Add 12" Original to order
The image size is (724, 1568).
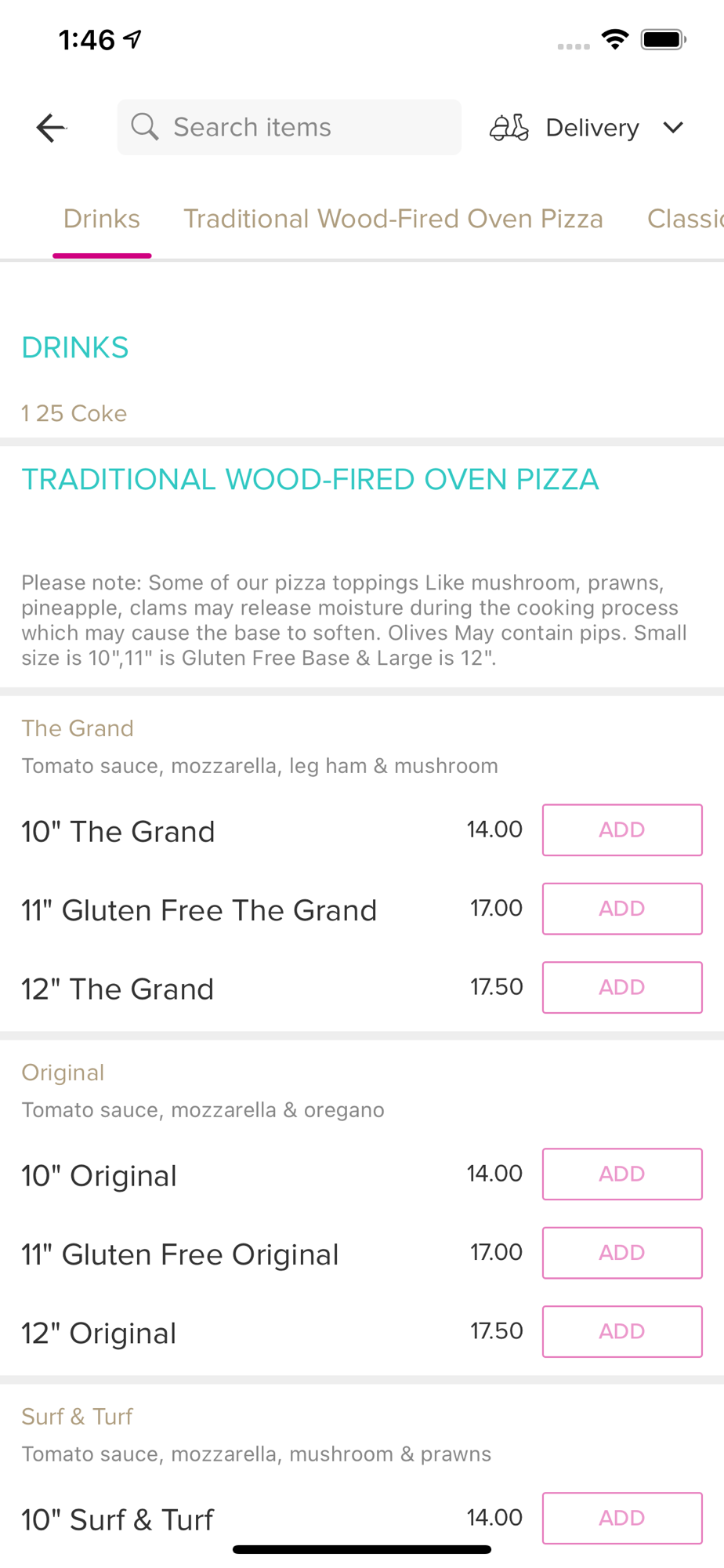(622, 1331)
